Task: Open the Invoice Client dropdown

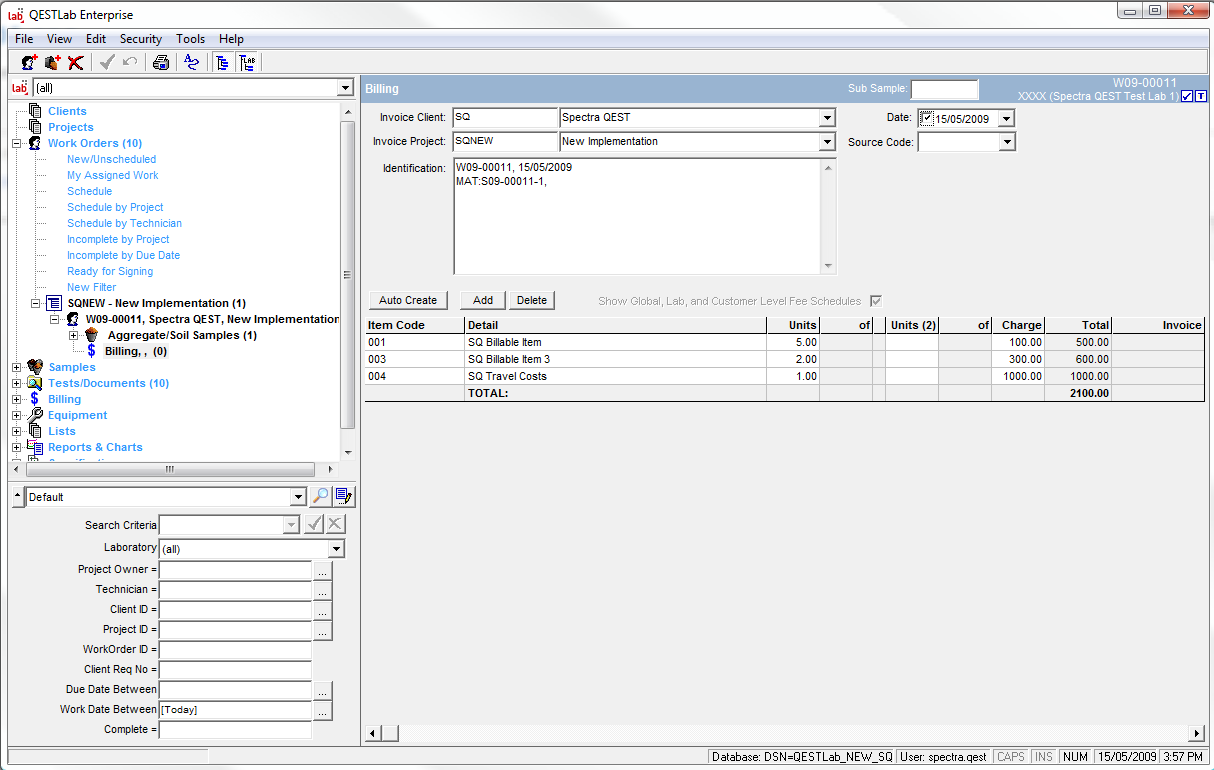Action: pos(827,118)
